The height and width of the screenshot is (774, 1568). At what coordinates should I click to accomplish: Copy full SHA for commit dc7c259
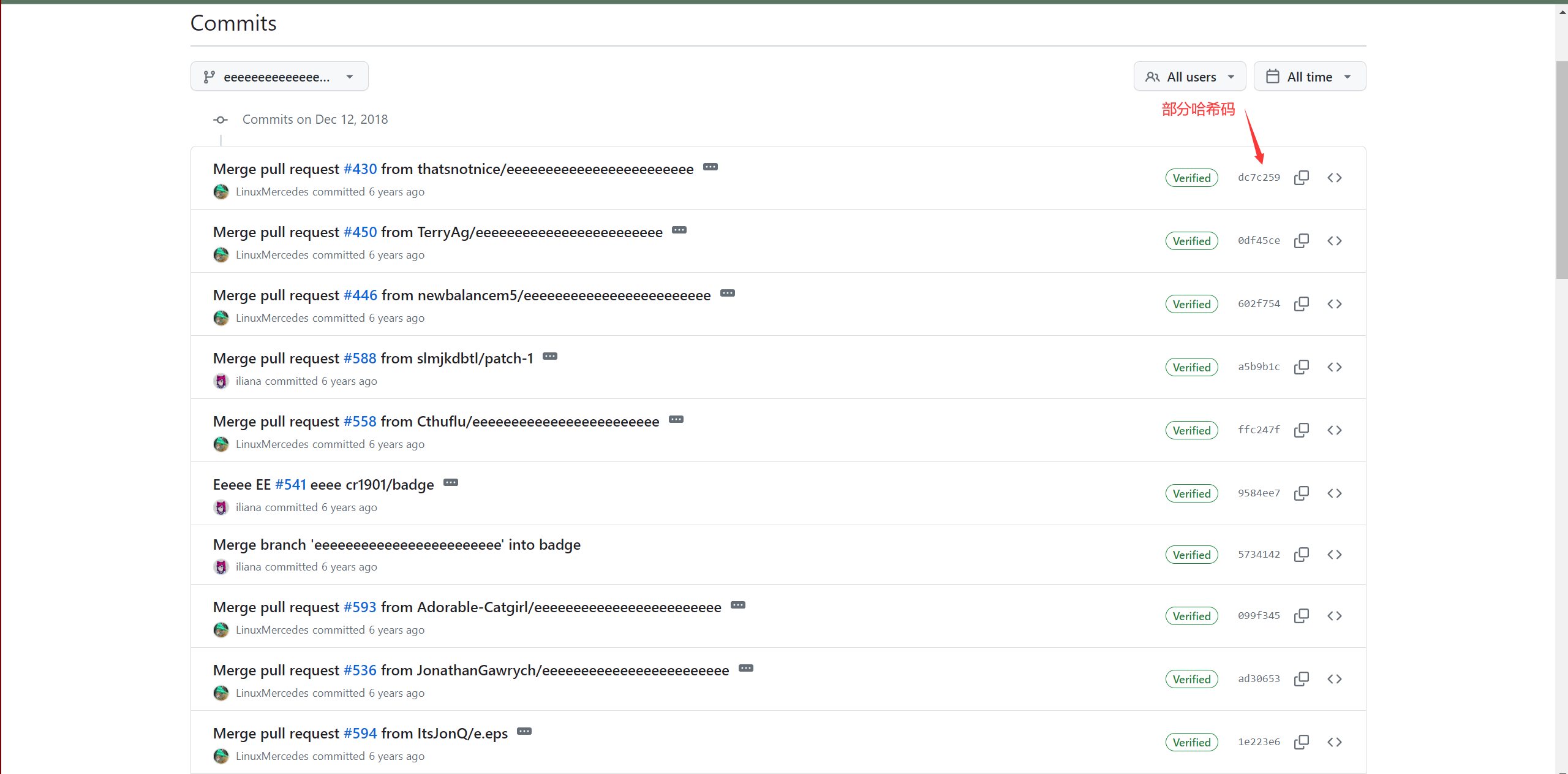click(1301, 178)
